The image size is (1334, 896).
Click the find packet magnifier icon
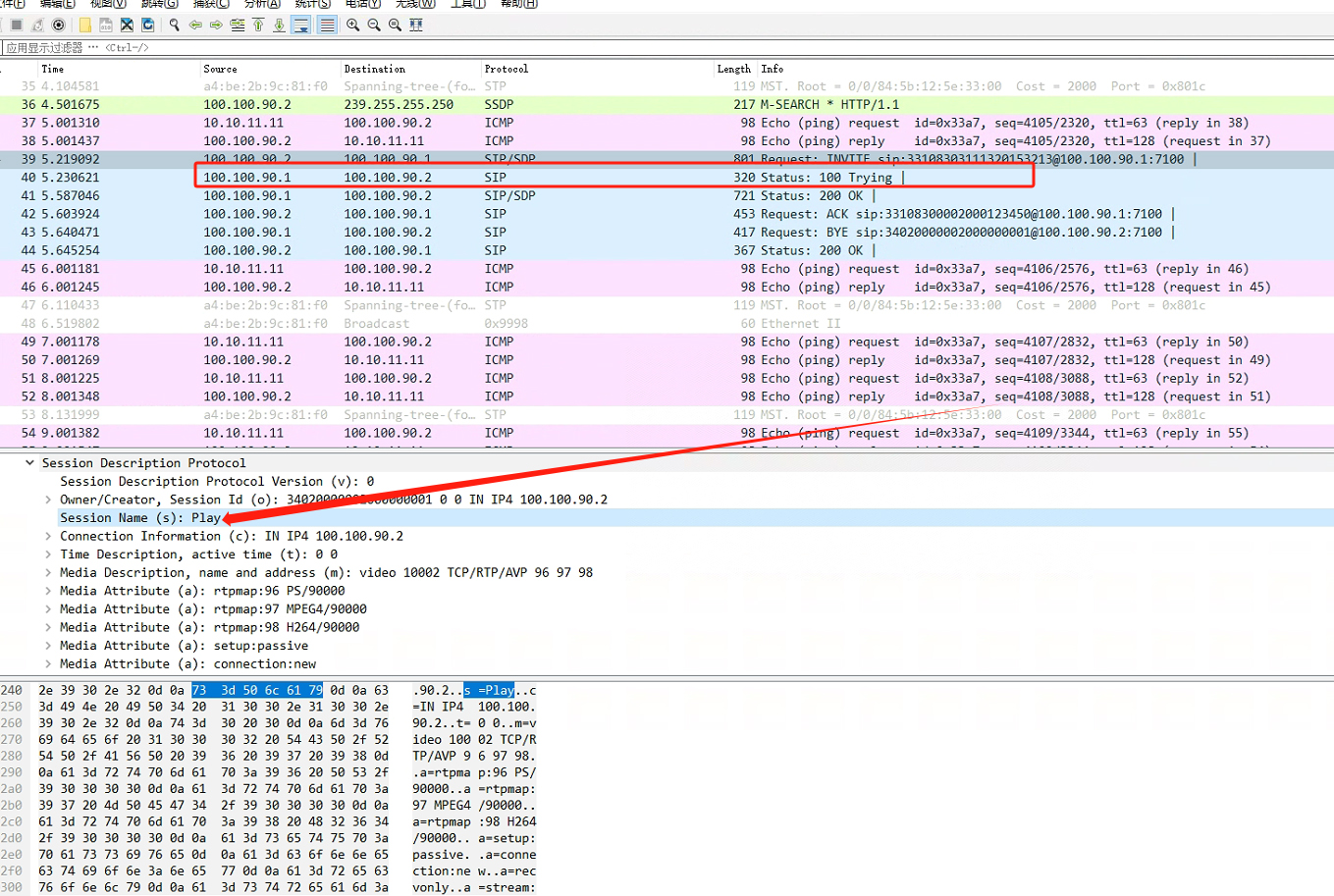click(175, 25)
